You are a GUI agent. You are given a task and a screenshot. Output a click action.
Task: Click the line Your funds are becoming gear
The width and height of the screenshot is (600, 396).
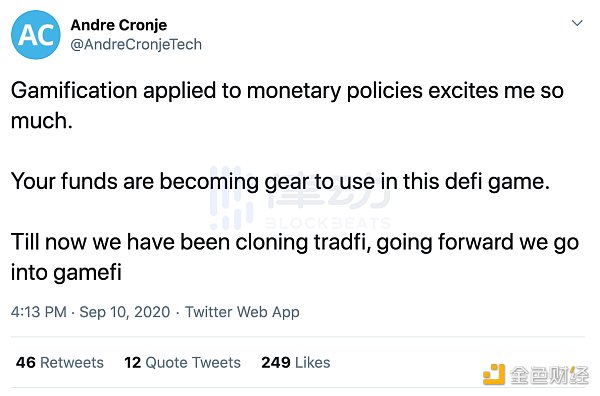[x=280, y=181]
